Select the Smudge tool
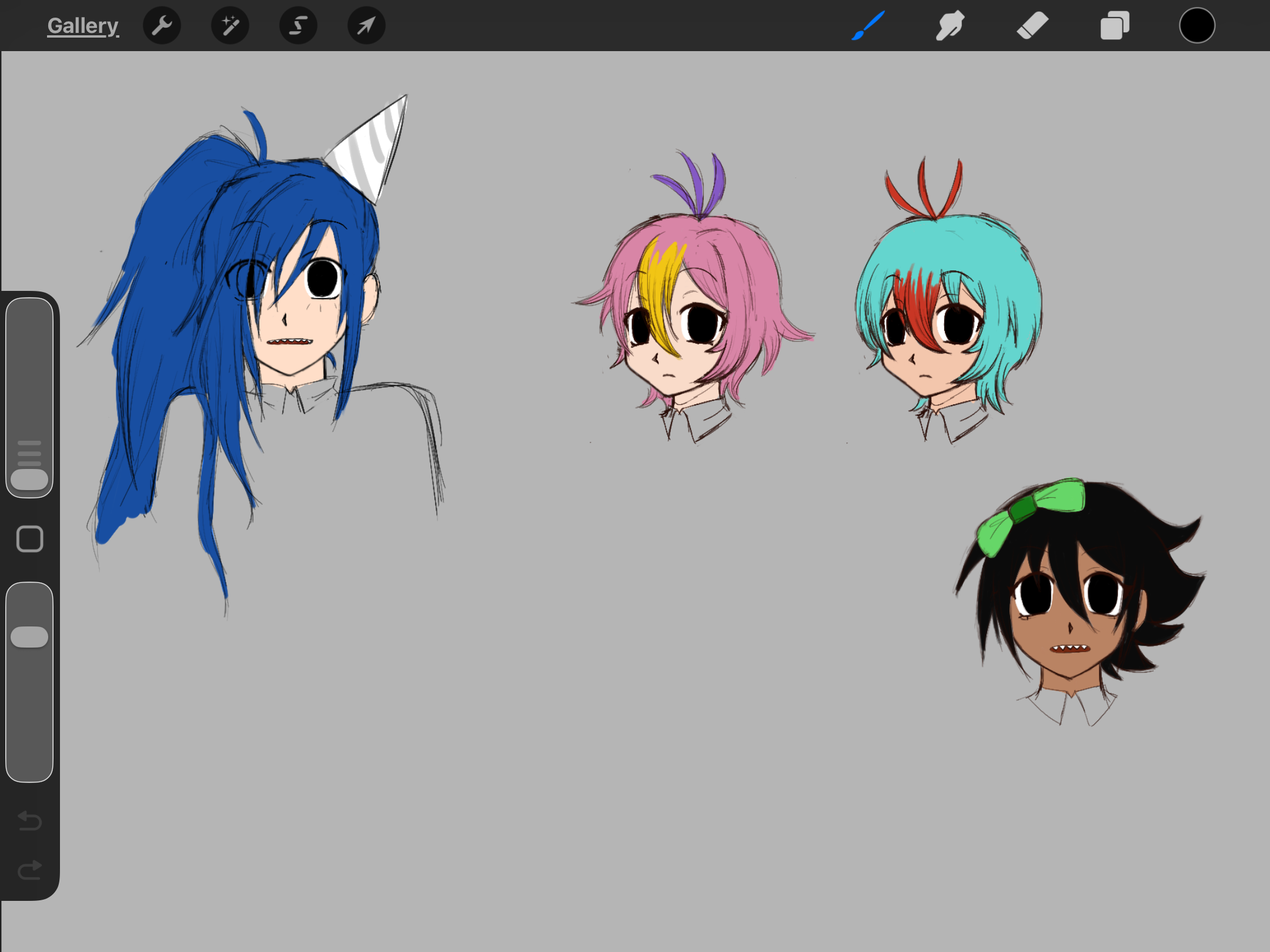 click(950, 26)
